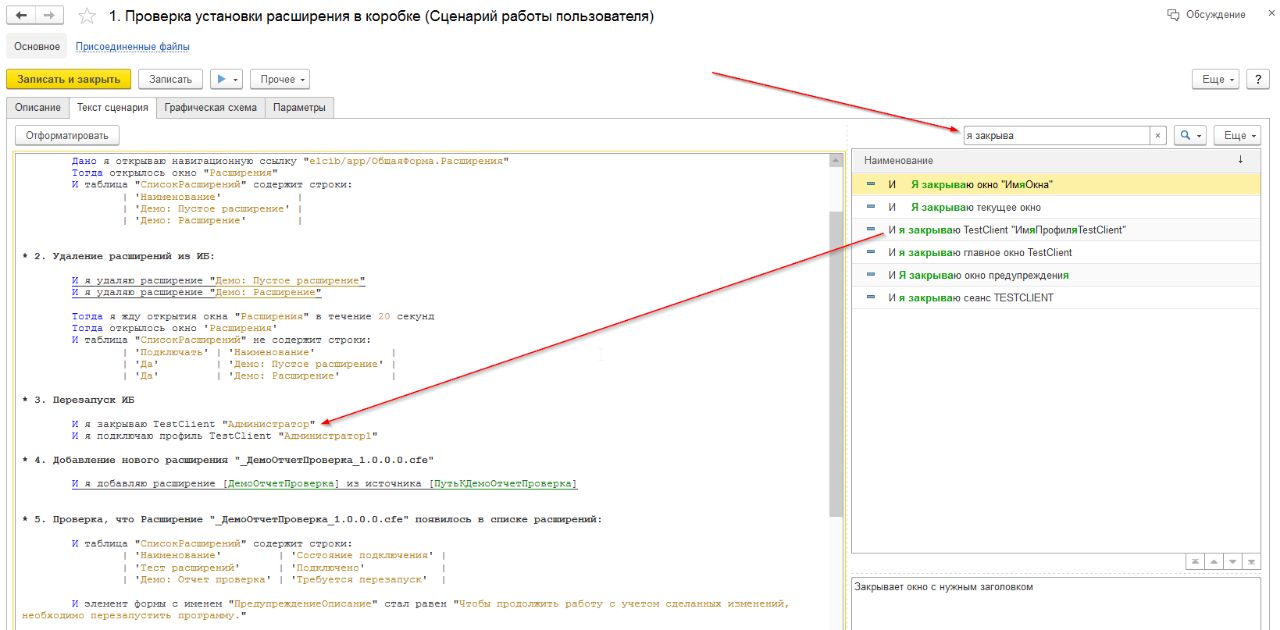This screenshot has height=630, width=1280.
Task: Click the table cell 'Требуется перезапуск'
Action: coord(360,580)
